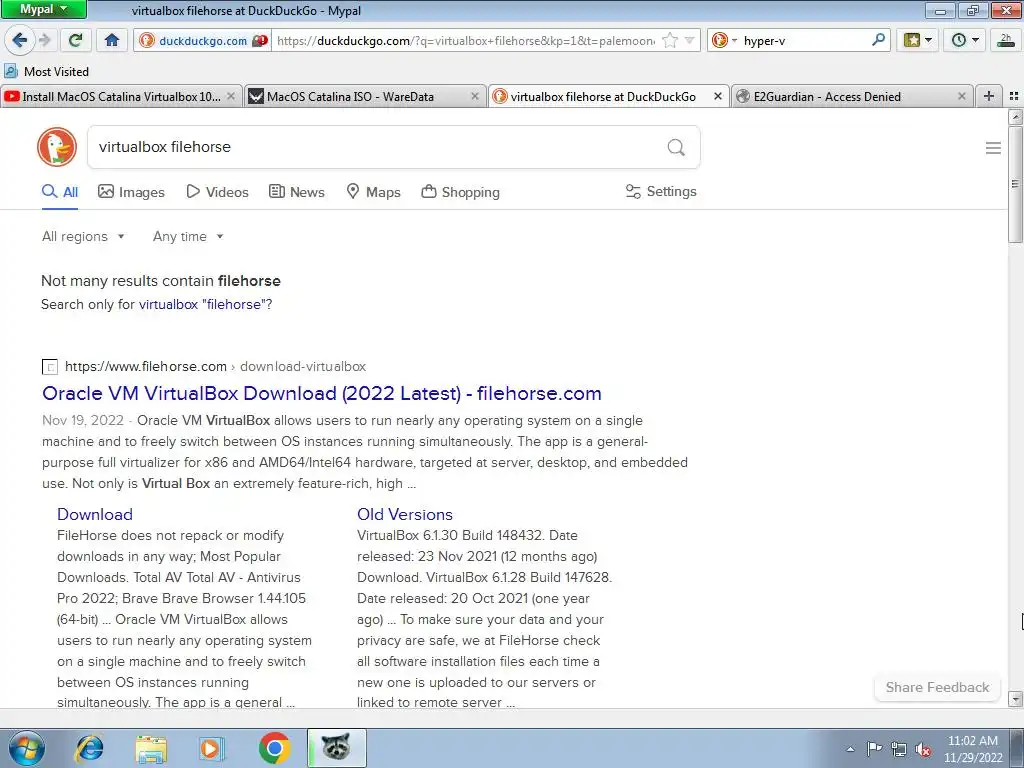The width and height of the screenshot is (1024, 768).
Task: Open the Bookmarks toolbar menu button
Action: tap(918, 40)
